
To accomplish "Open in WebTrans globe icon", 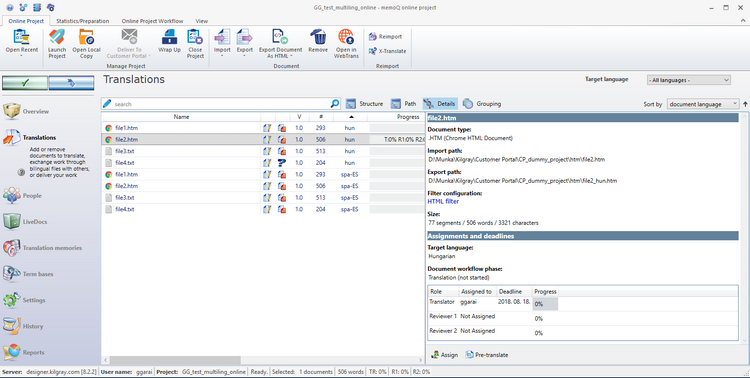I will [346, 37].
